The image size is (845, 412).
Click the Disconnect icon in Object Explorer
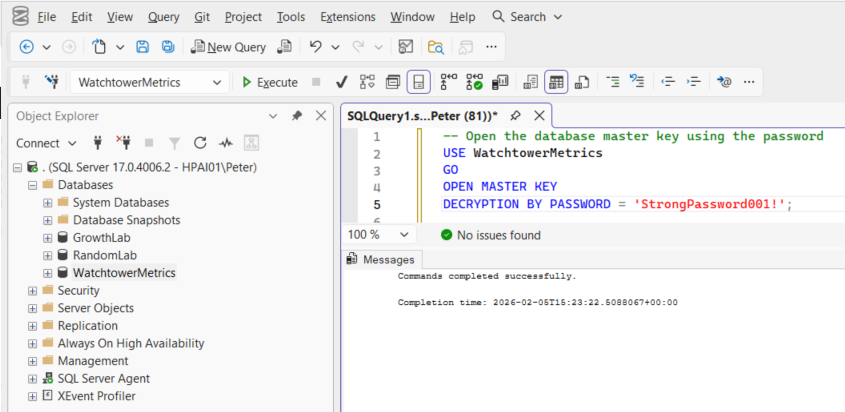pyautogui.click(x=124, y=143)
